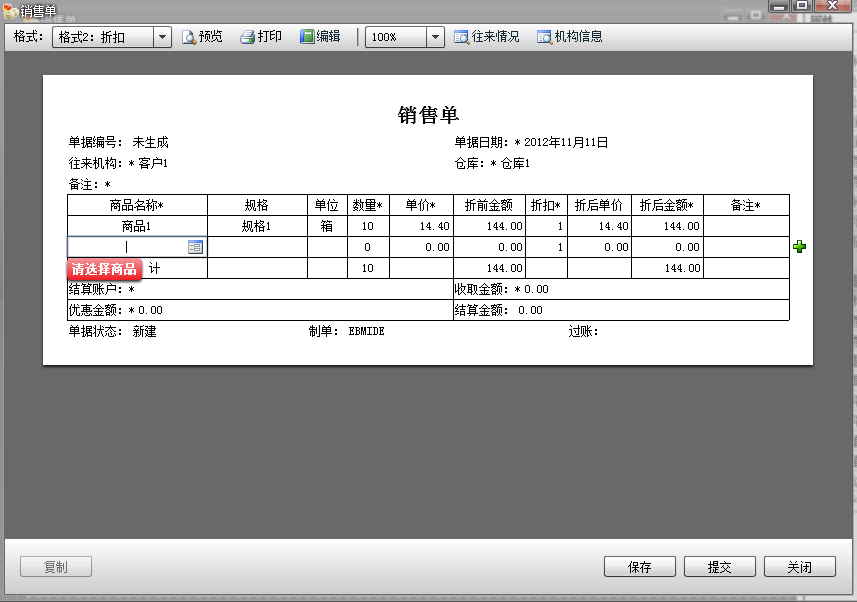Click the 100% zoom value field
The width and height of the screenshot is (857, 602).
[396, 37]
